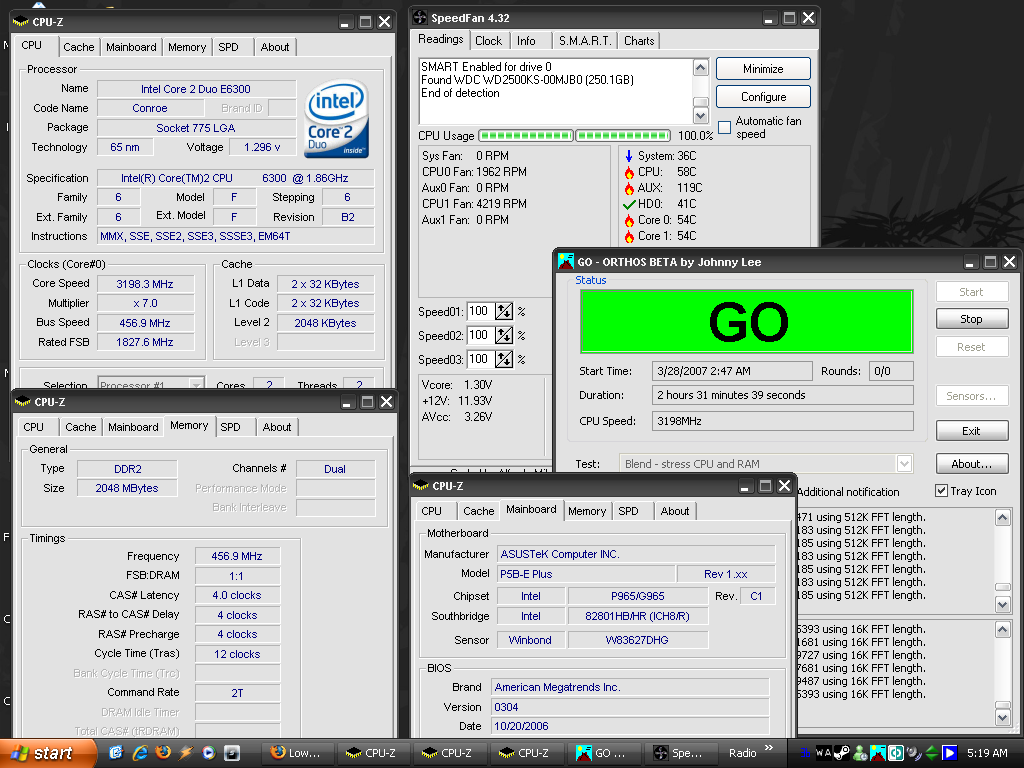Expand the Test type dropdown in ORTHOS

[x=904, y=464]
